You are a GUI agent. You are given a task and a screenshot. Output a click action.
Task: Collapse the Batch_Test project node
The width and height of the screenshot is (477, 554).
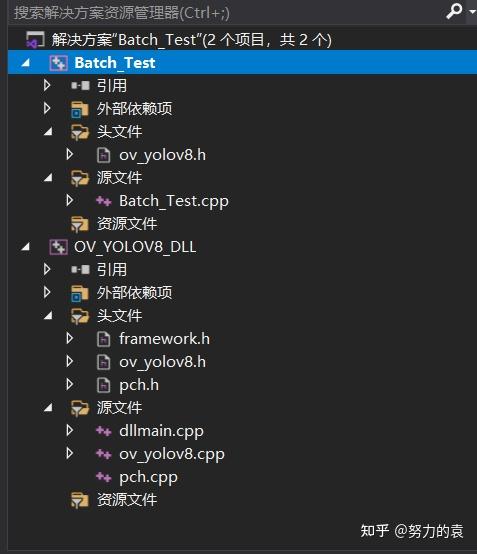pos(26,63)
